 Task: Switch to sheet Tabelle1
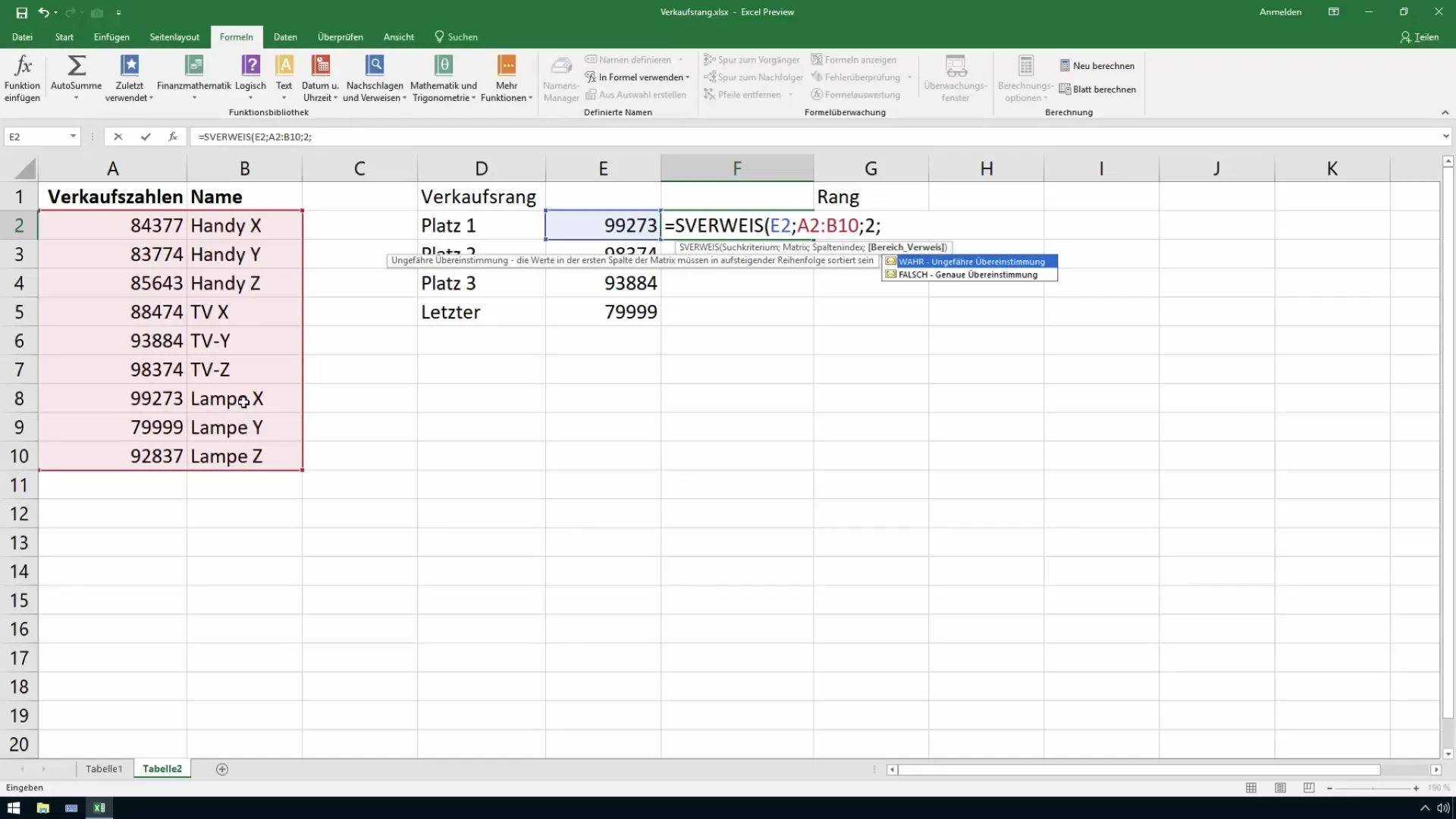tap(104, 769)
